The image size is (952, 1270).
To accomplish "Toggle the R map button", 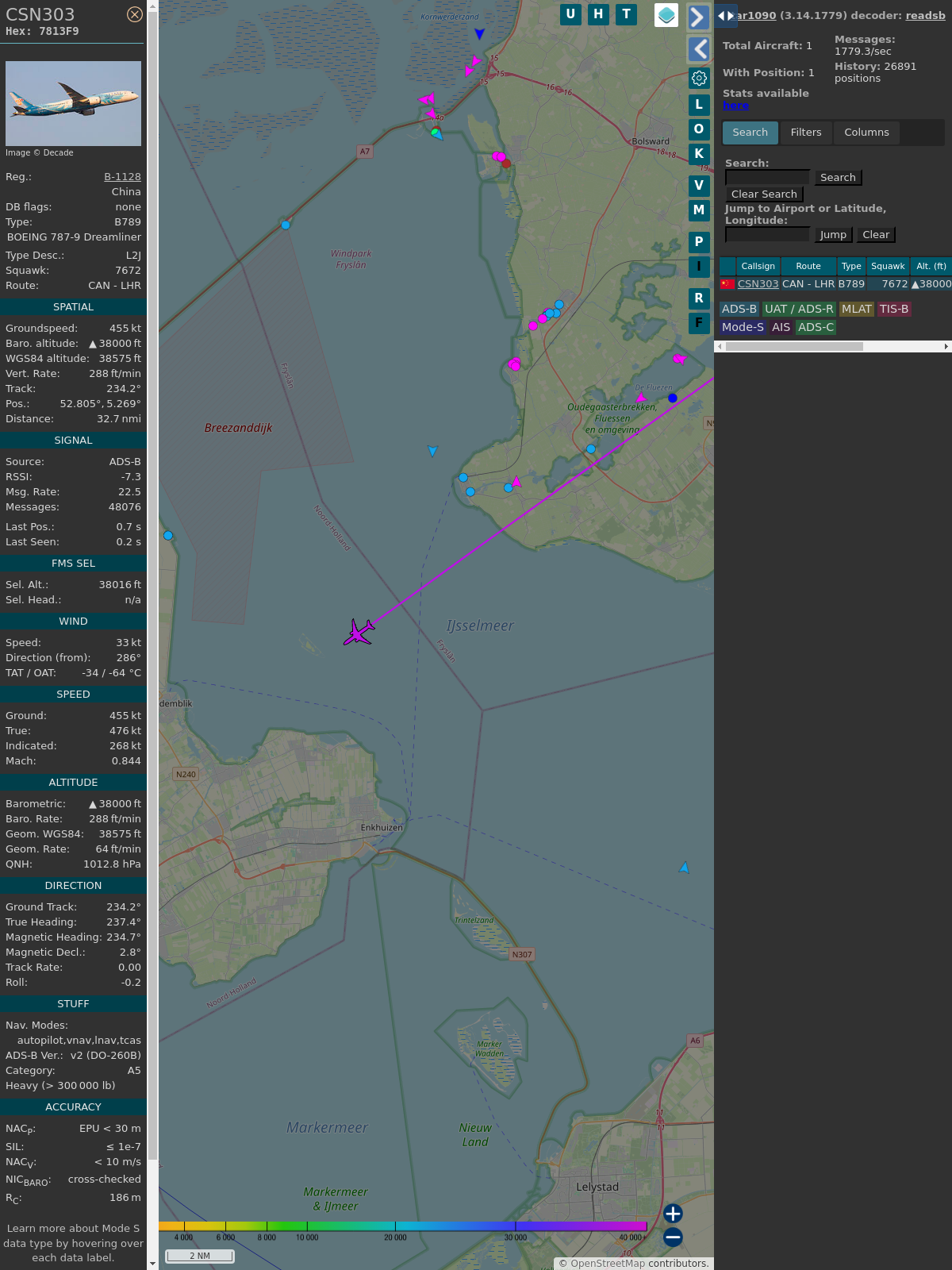I will point(699,298).
